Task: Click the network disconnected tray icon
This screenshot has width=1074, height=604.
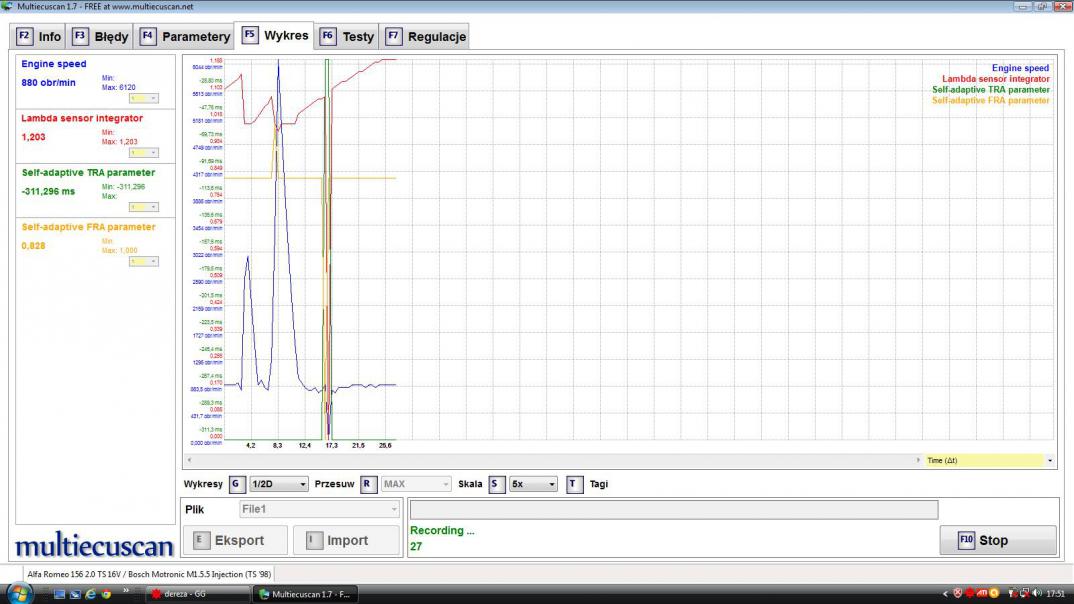Action: point(1025,594)
